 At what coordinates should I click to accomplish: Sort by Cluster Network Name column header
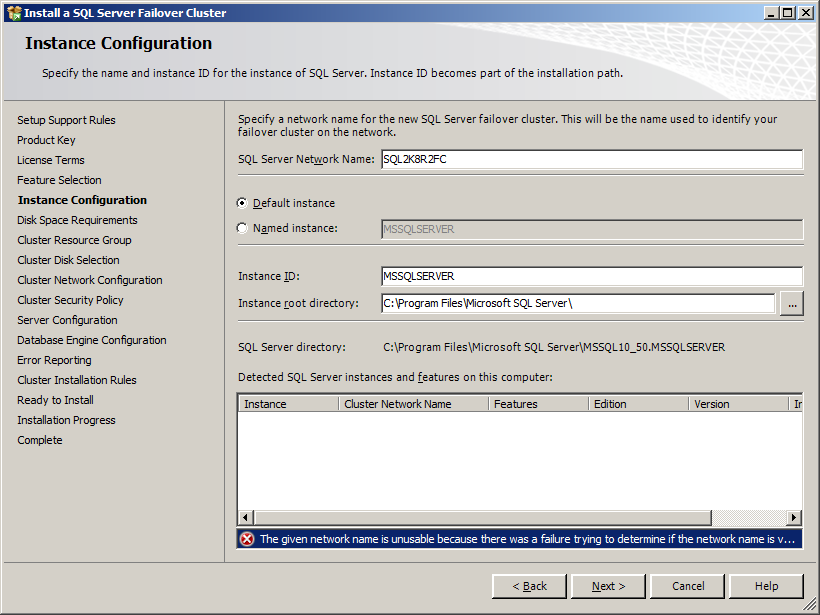[x=414, y=404]
